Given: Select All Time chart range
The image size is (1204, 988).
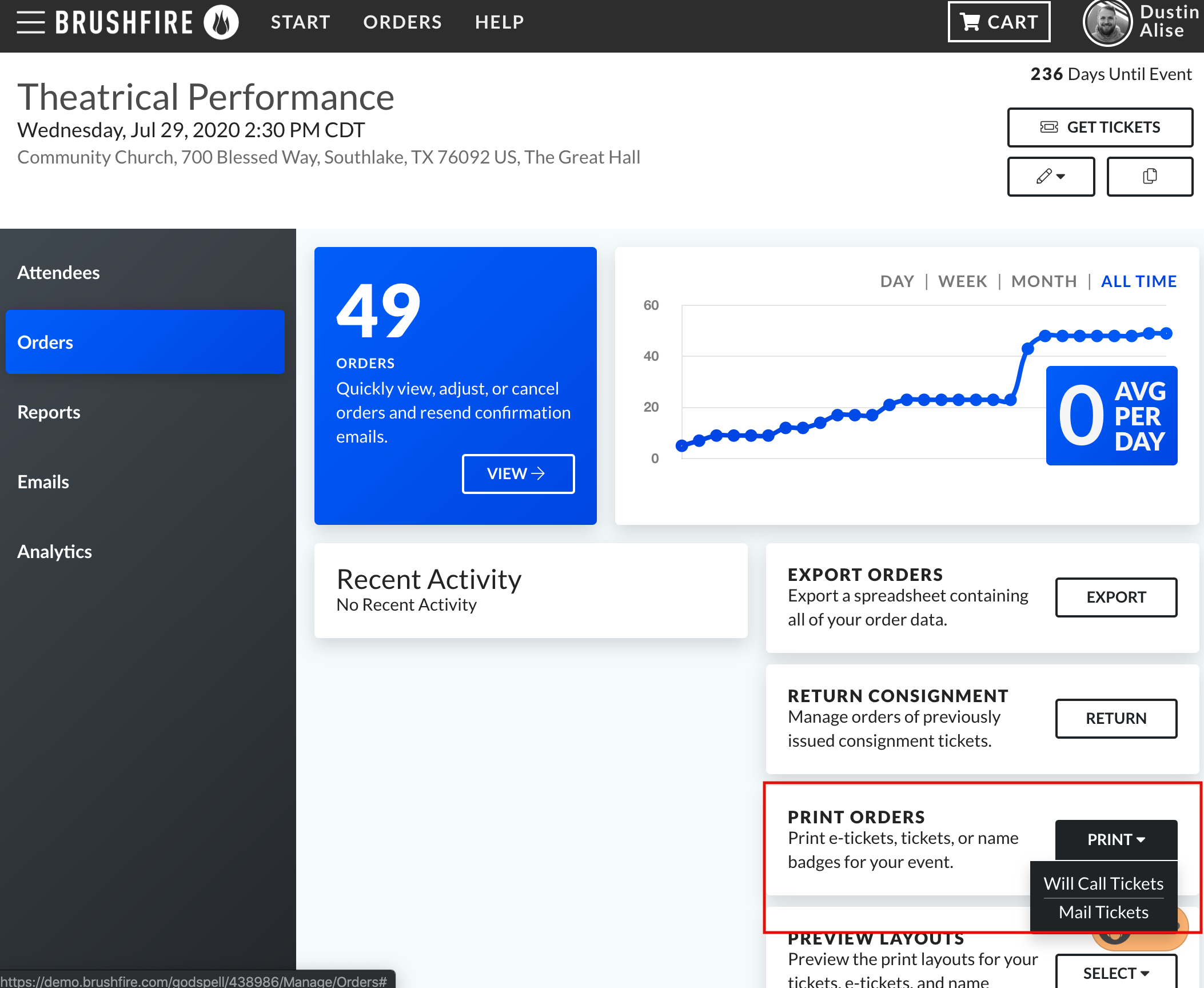Looking at the screenshot, I should 1138,281.
